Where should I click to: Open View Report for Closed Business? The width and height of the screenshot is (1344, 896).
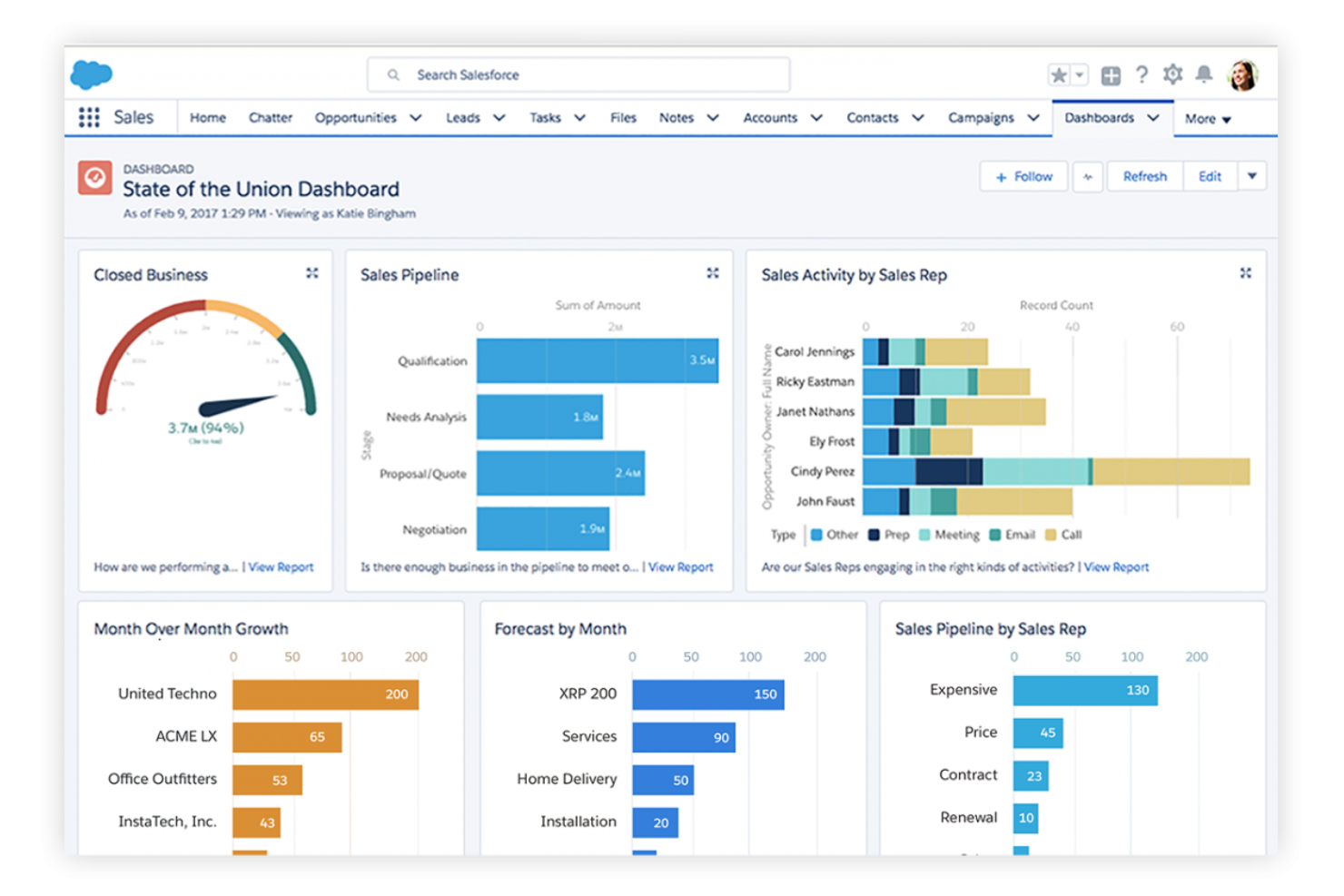(x=282, y=566)
